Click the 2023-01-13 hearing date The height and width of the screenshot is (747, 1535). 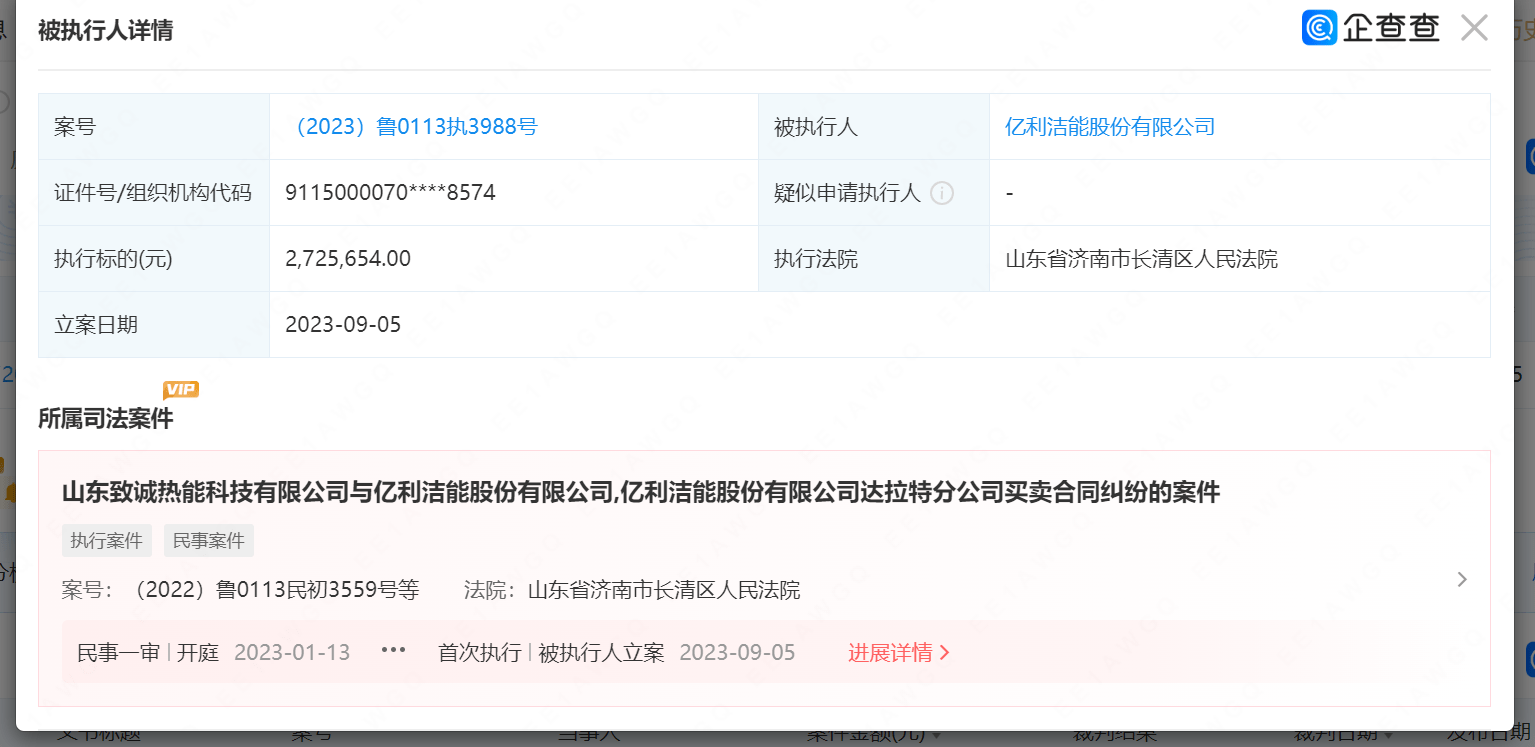point(292,653)
